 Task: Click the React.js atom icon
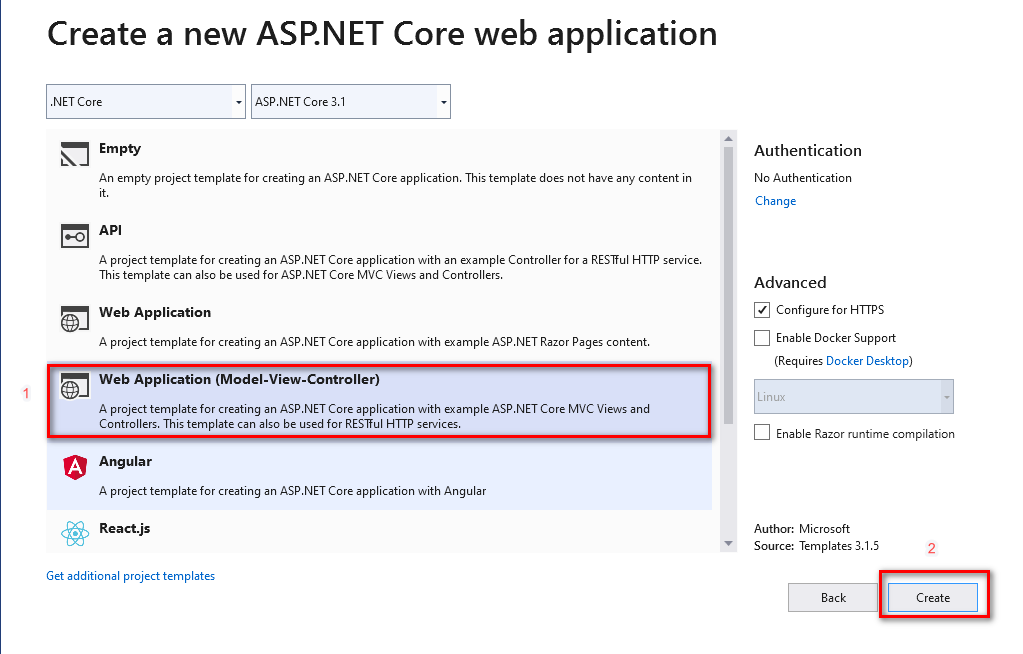tap(75, 534)
